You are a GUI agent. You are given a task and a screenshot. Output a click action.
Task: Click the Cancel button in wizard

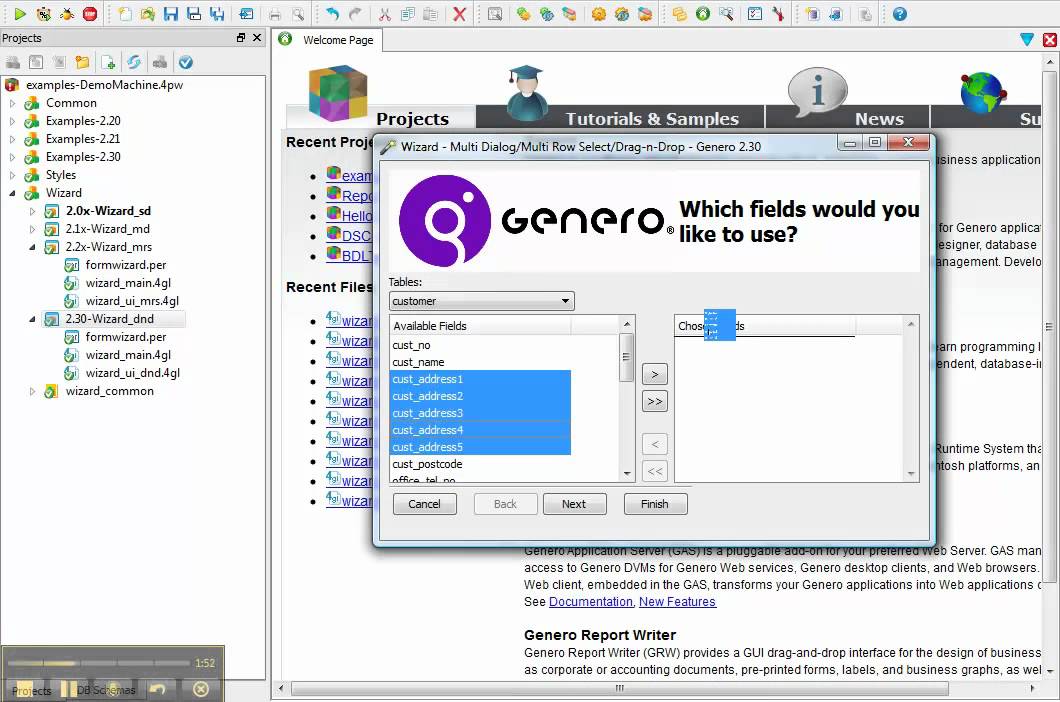pos(425,504)
